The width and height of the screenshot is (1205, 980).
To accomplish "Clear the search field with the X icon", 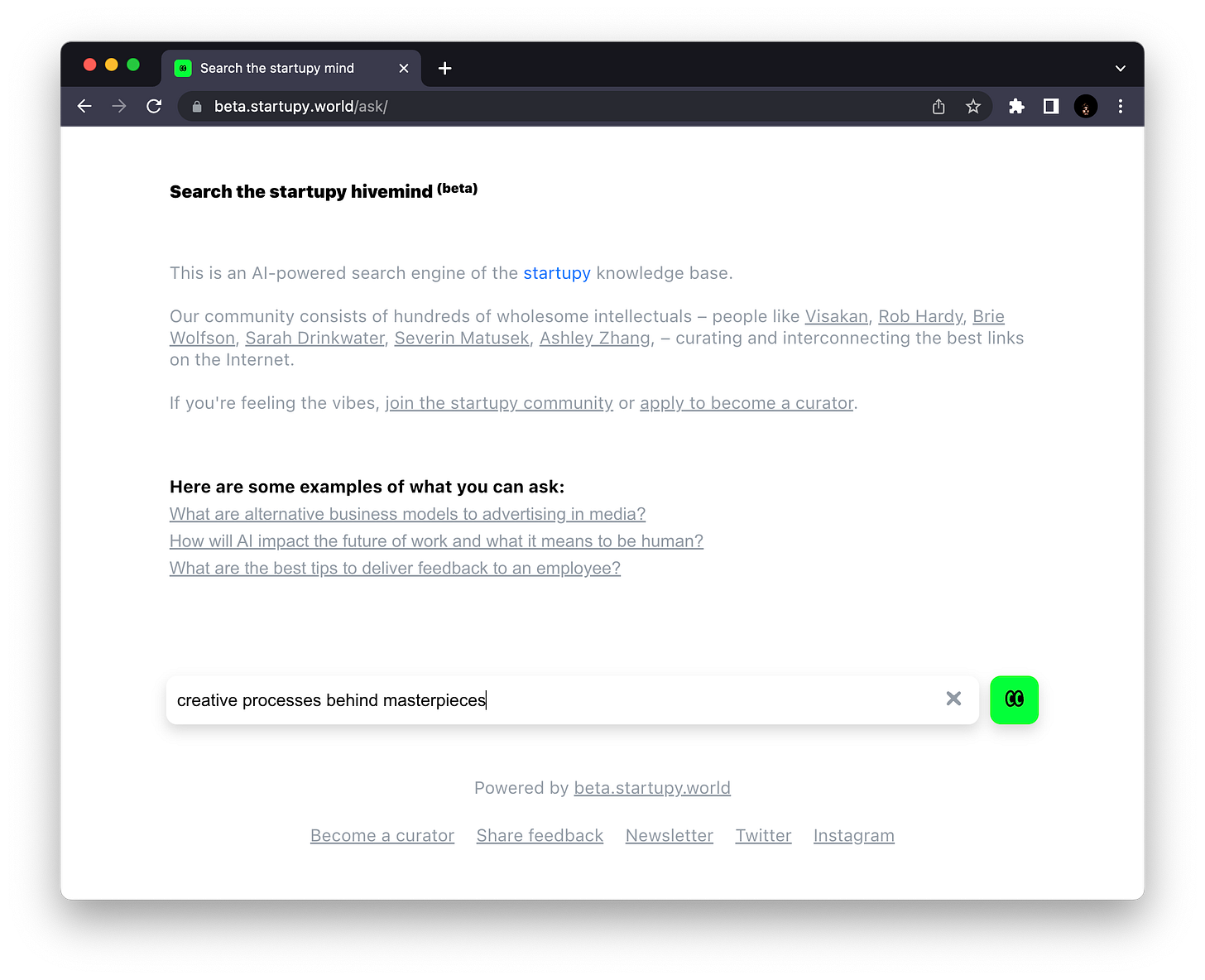I will (953, 699).
